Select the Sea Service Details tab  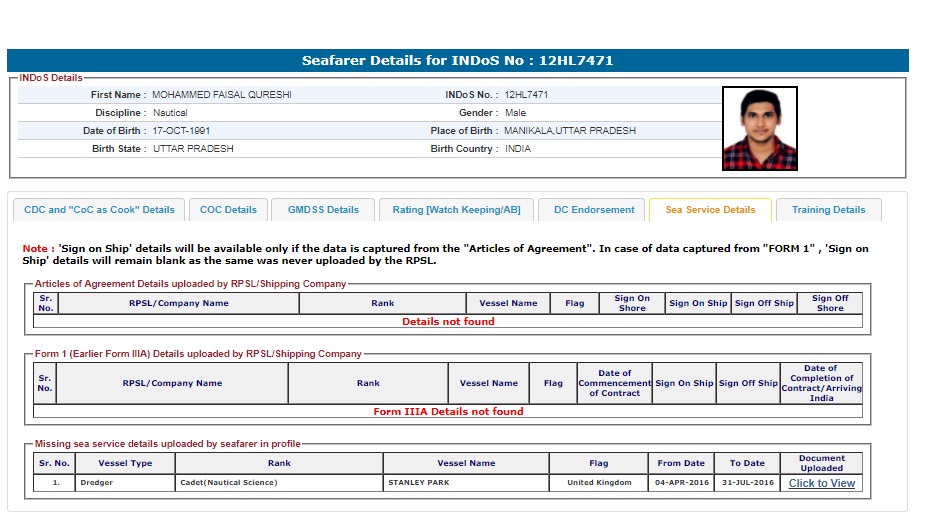(710, 210)
